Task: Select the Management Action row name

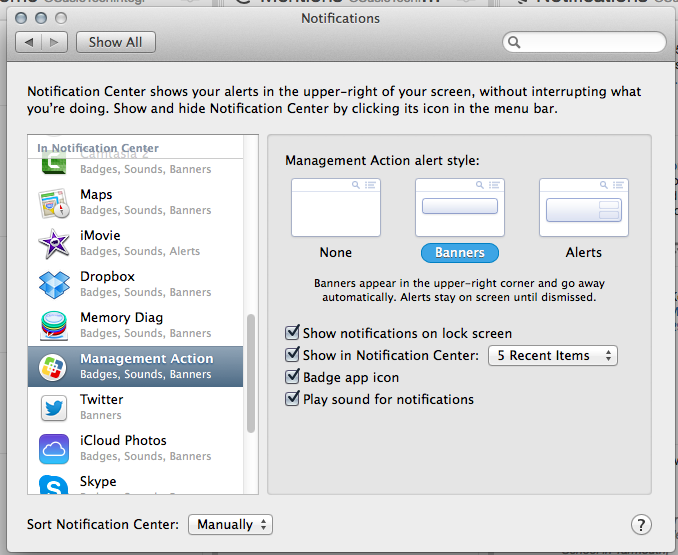Action: pos(147,359)
